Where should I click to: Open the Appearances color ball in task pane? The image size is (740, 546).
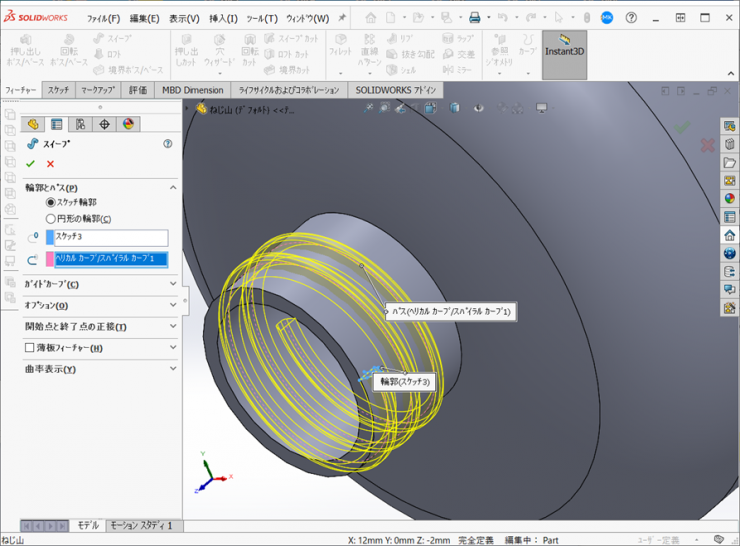coord(729,198)
